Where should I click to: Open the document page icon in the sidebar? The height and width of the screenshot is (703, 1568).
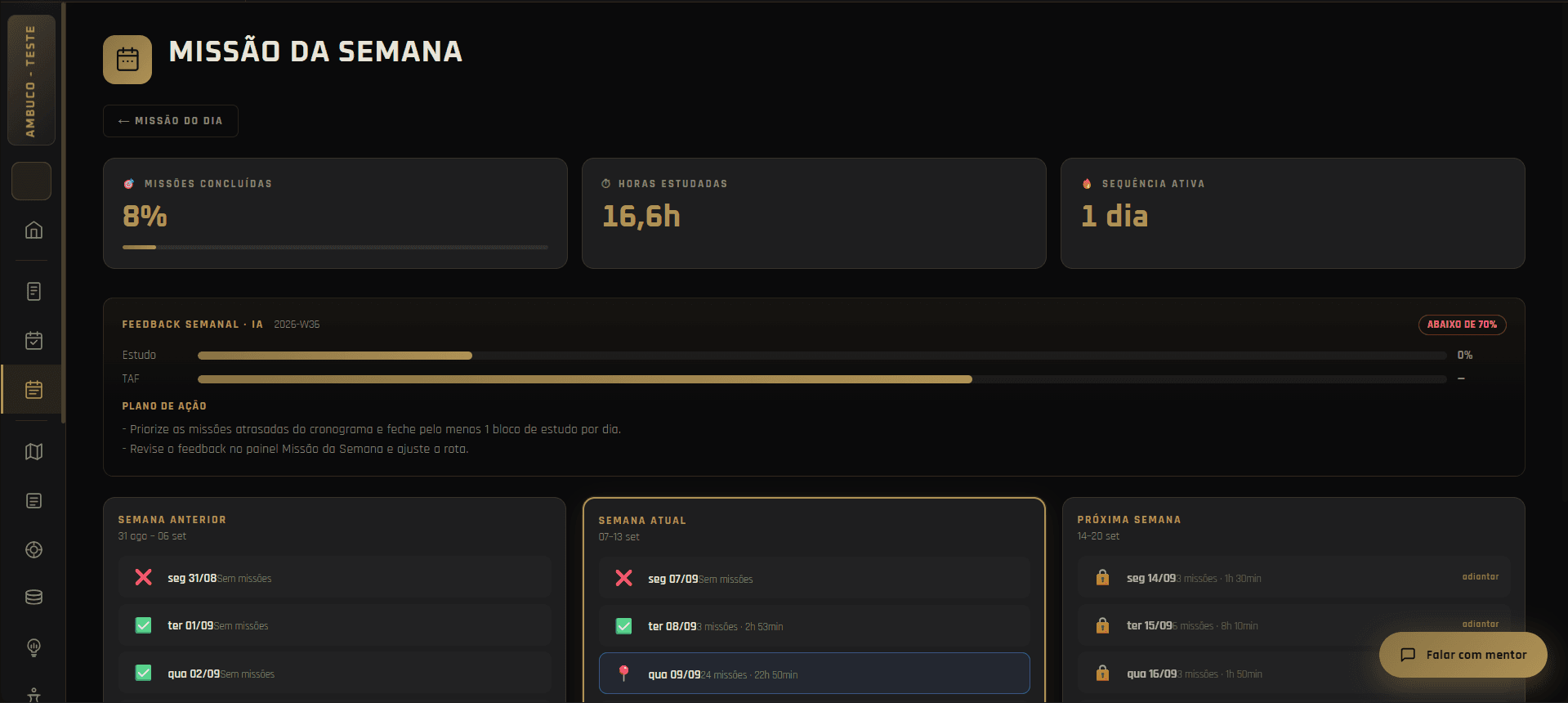34,291
